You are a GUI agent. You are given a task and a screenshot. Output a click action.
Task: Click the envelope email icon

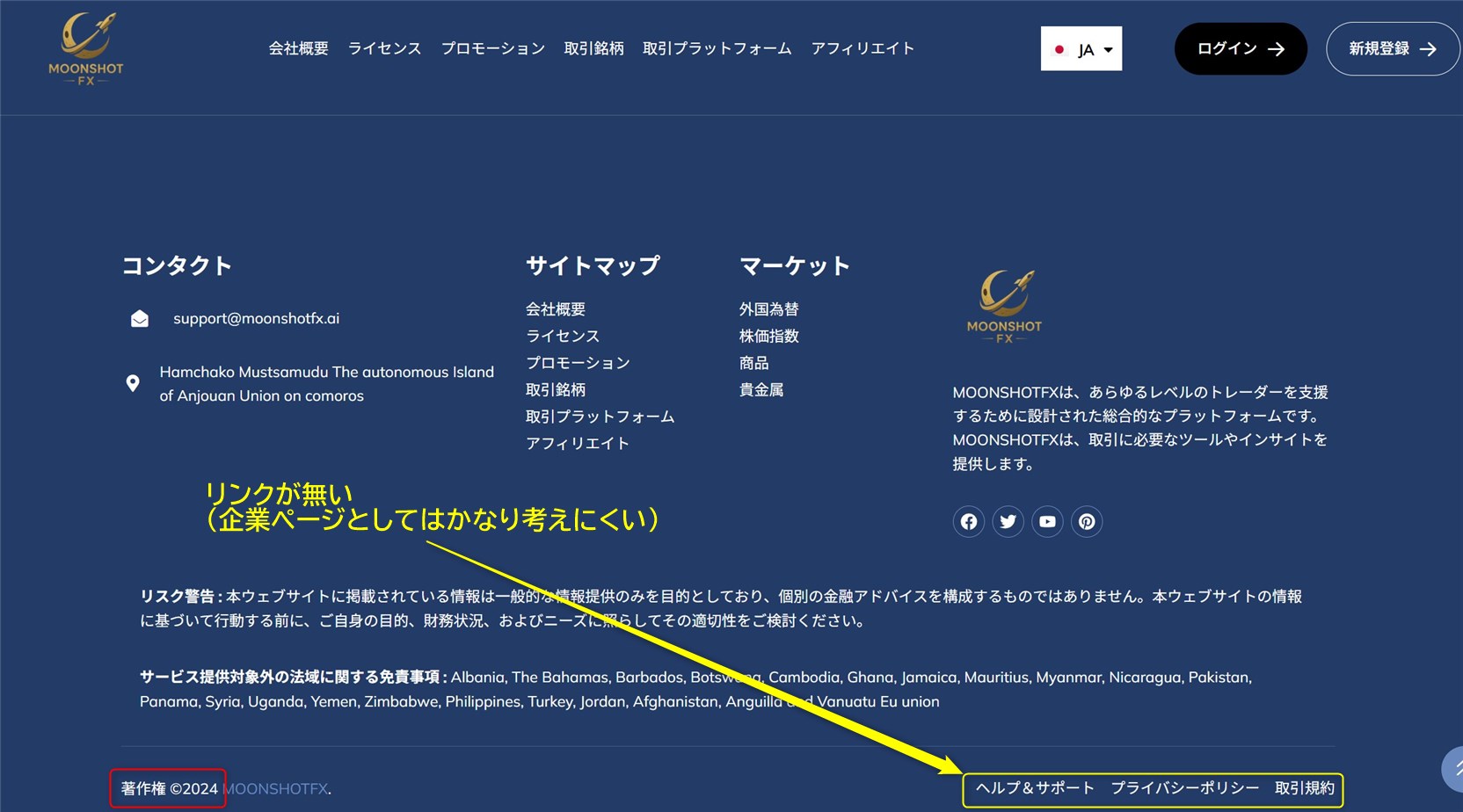[x=140, y=319]
